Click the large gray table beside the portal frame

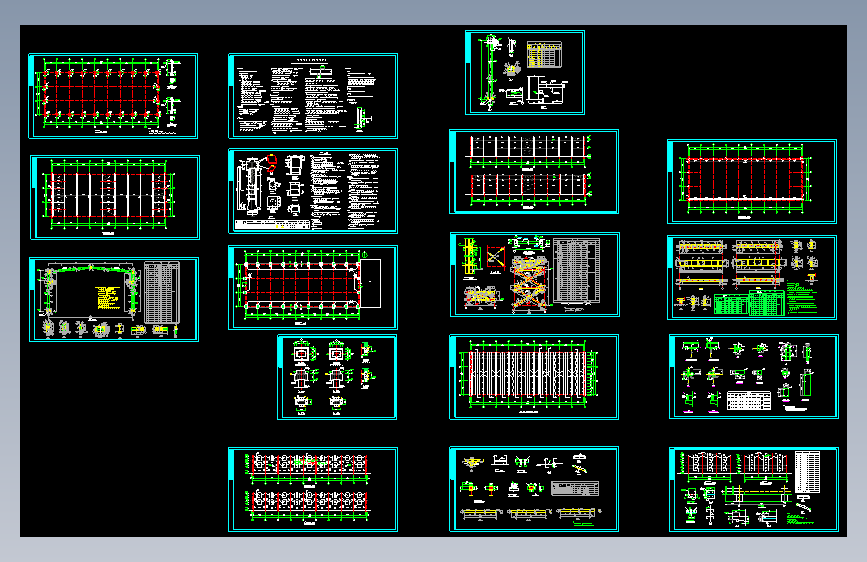[161, 293]
